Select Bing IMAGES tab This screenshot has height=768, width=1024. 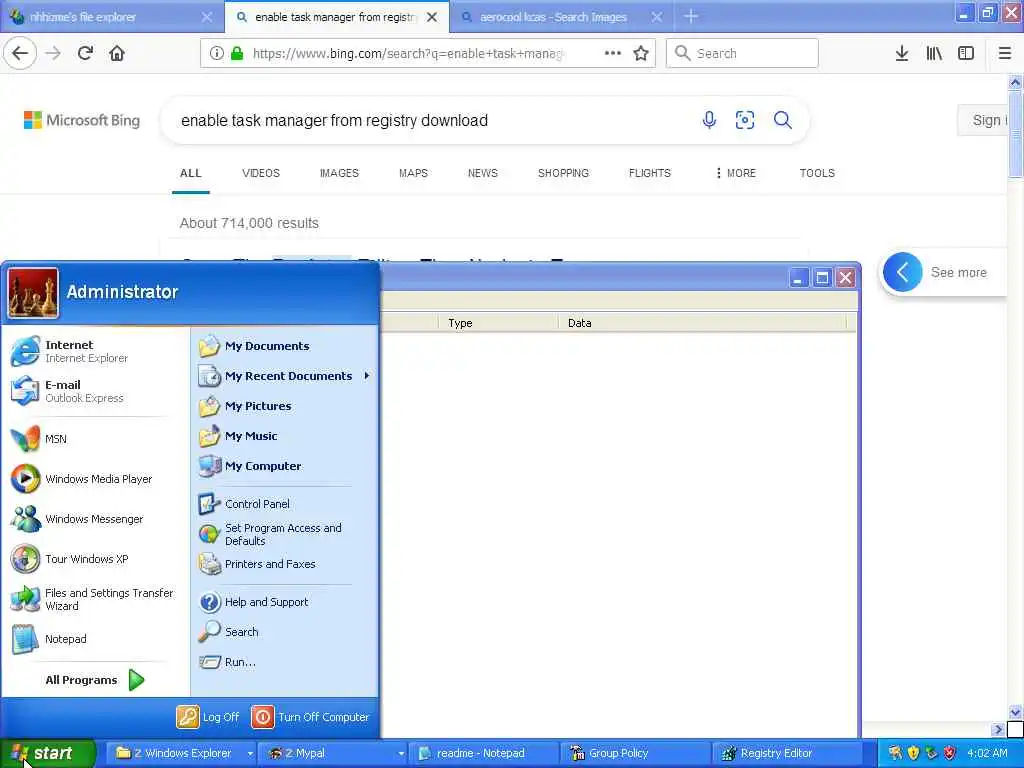(x=339, y=173)
